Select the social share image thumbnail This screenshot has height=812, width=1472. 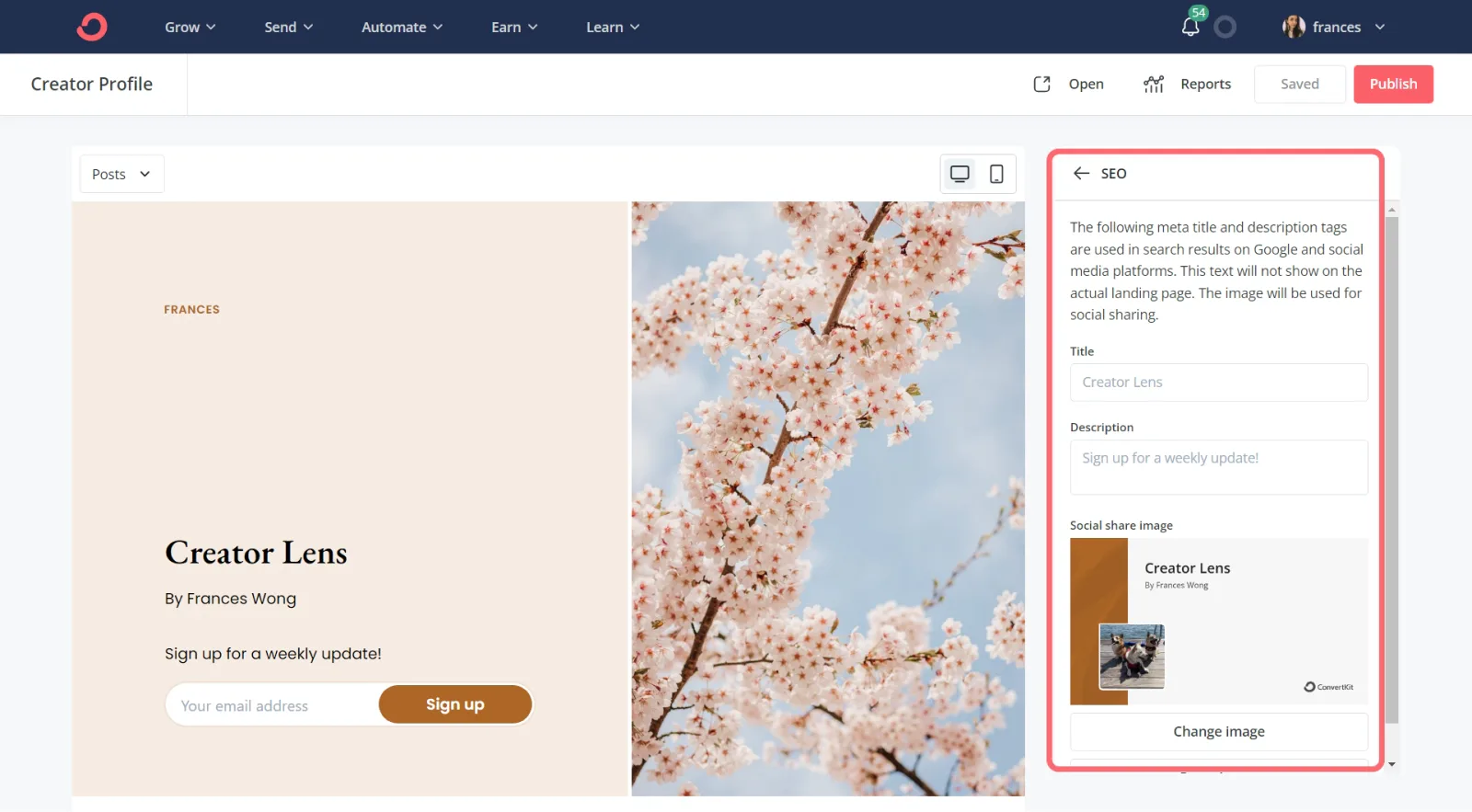pos(1218,622)
